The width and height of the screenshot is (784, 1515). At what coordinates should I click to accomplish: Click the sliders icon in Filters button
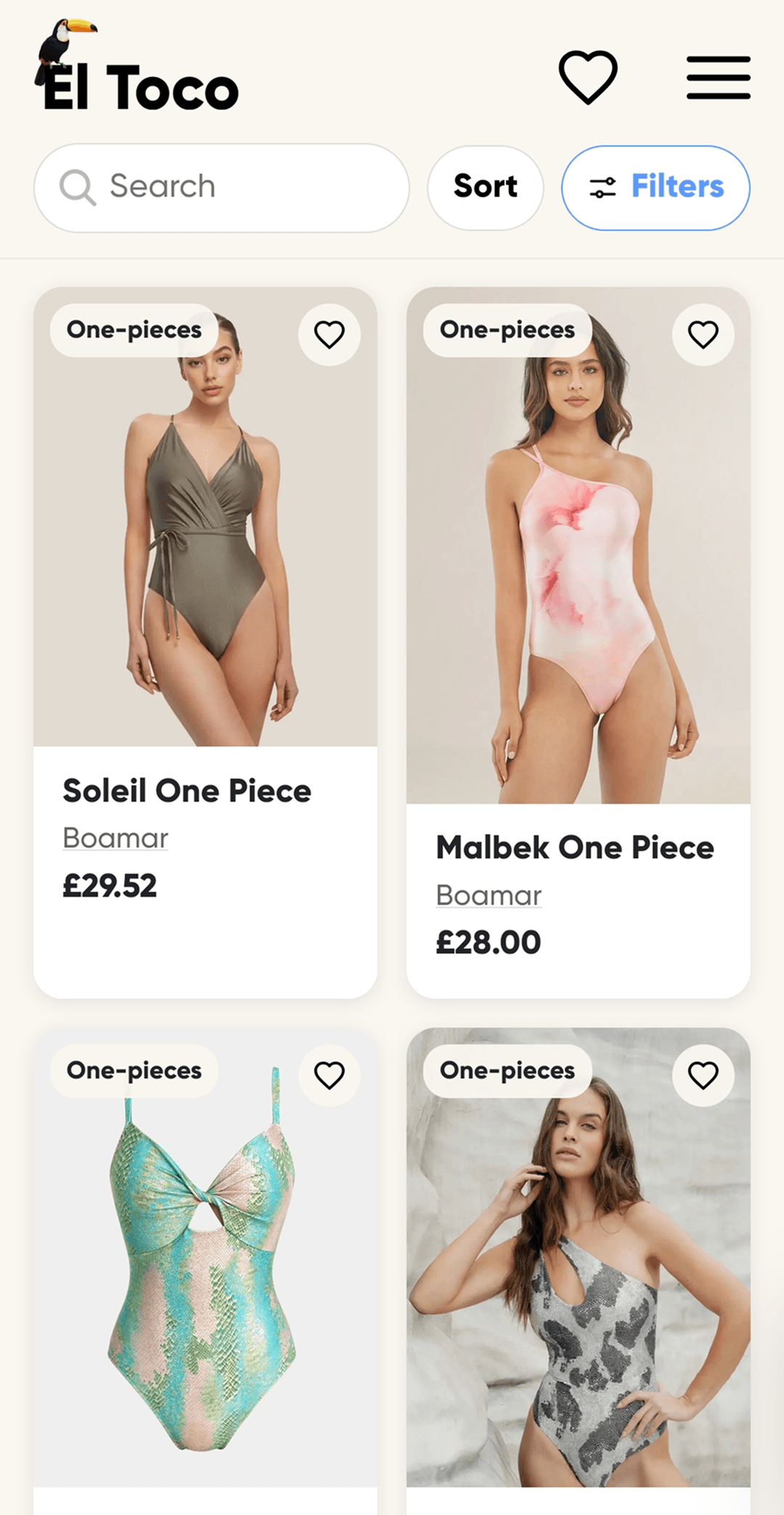coord(603,187)
